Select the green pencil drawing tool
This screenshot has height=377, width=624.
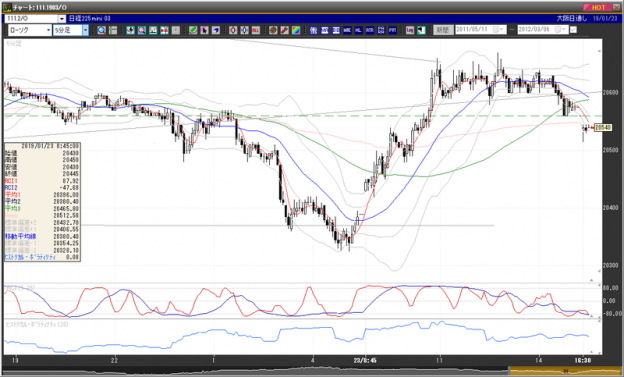pyautogui.click(x=193, y=30)
